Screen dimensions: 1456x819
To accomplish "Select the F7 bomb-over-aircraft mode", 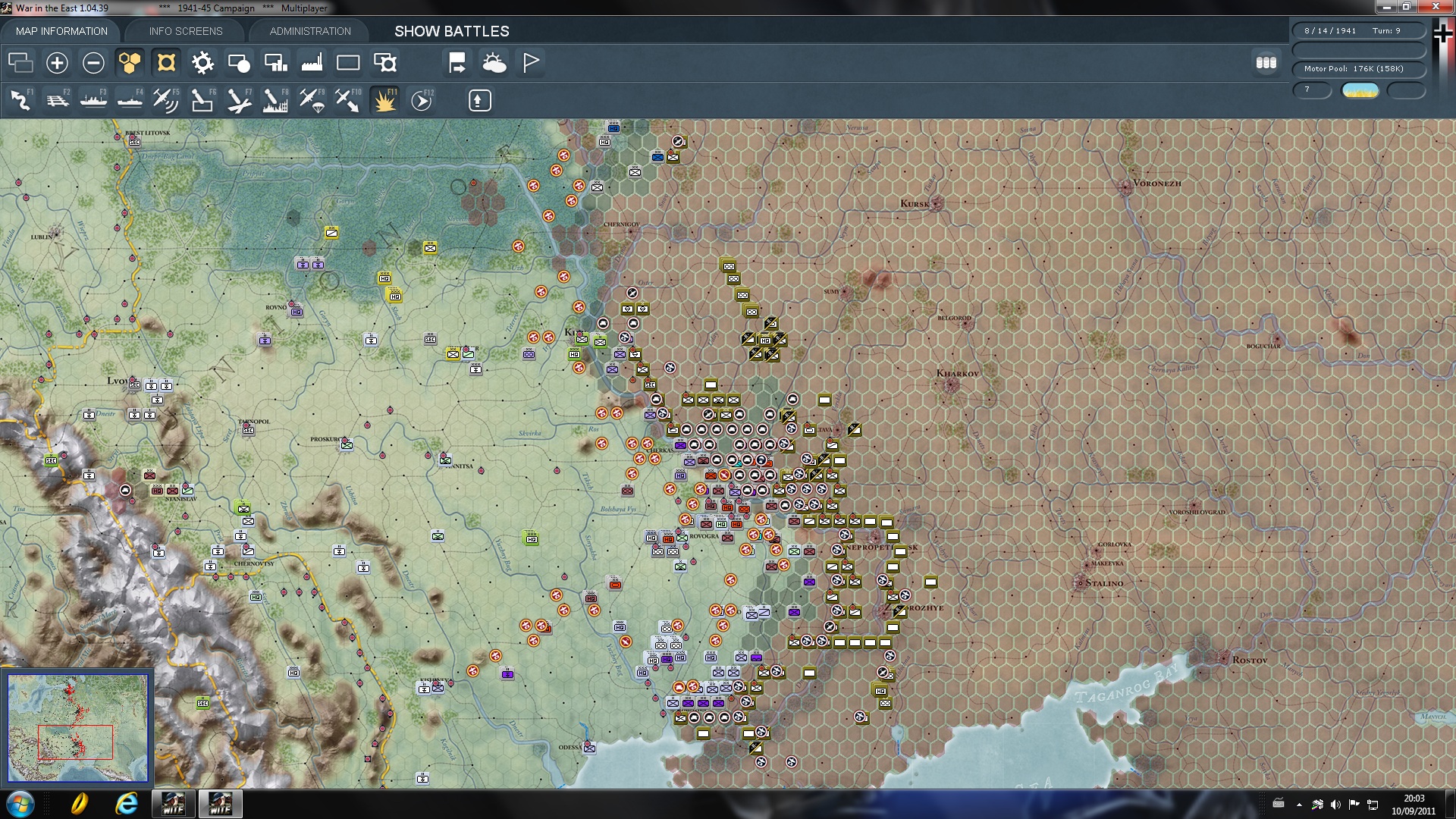I will (x=239, y=100).
